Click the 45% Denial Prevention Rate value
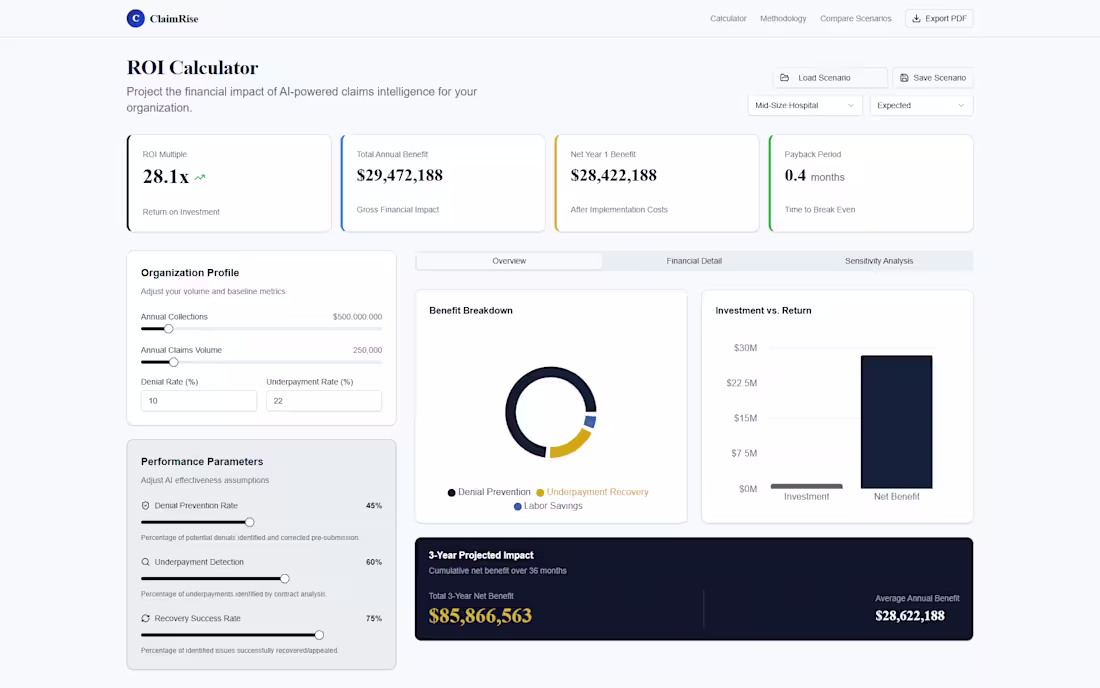Screen dimensions: 1100x688 tap(374, 506)
